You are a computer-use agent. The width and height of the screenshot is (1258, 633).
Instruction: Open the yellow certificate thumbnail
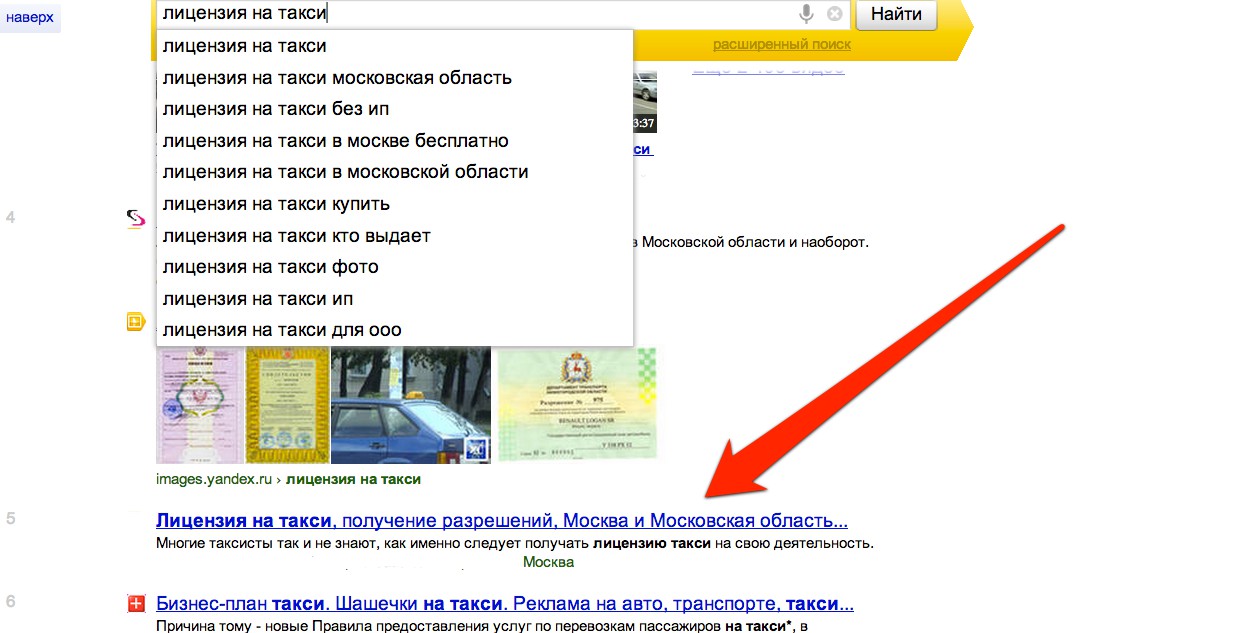[287, 404]
